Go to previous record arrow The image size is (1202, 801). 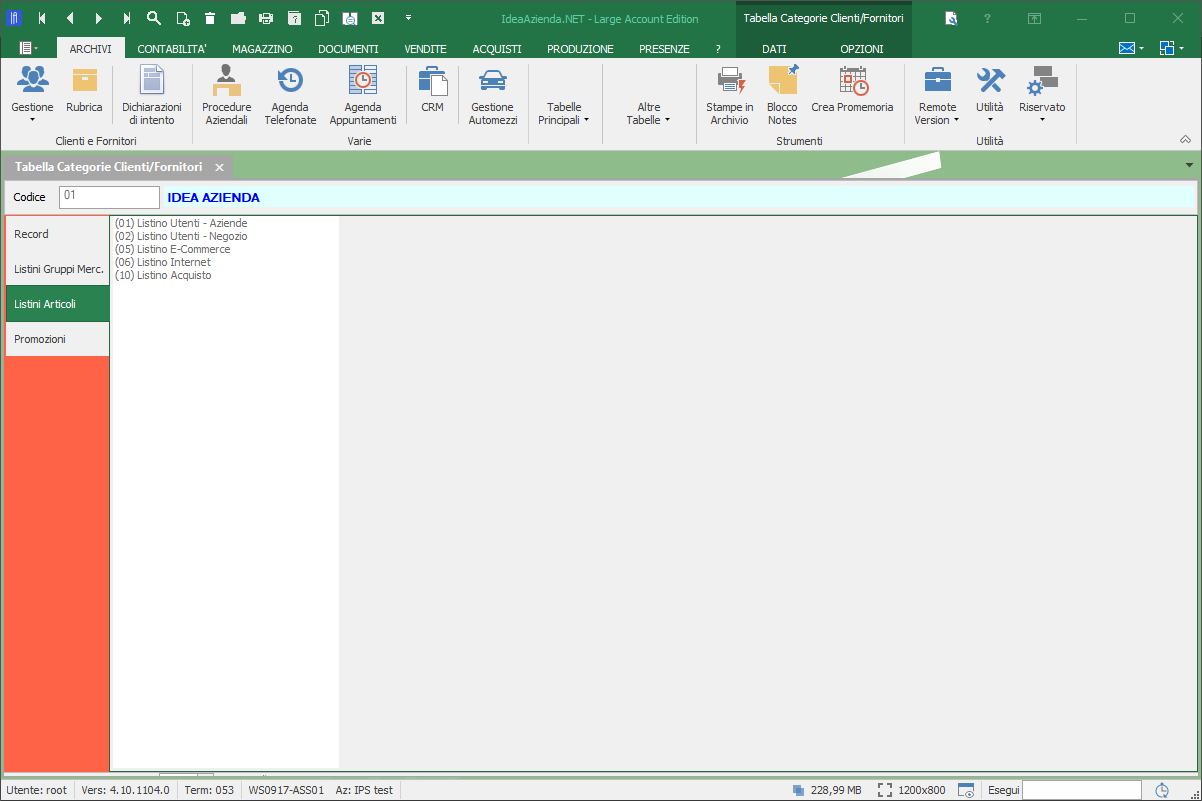70,18
